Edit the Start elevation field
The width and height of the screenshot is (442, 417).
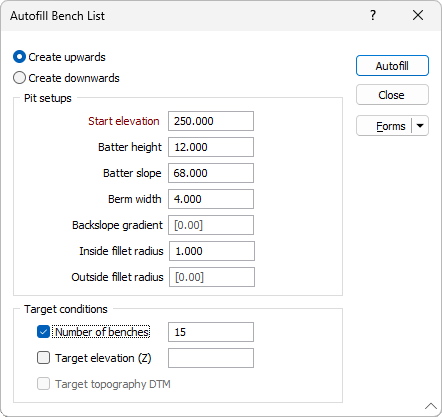click(211, 121)
